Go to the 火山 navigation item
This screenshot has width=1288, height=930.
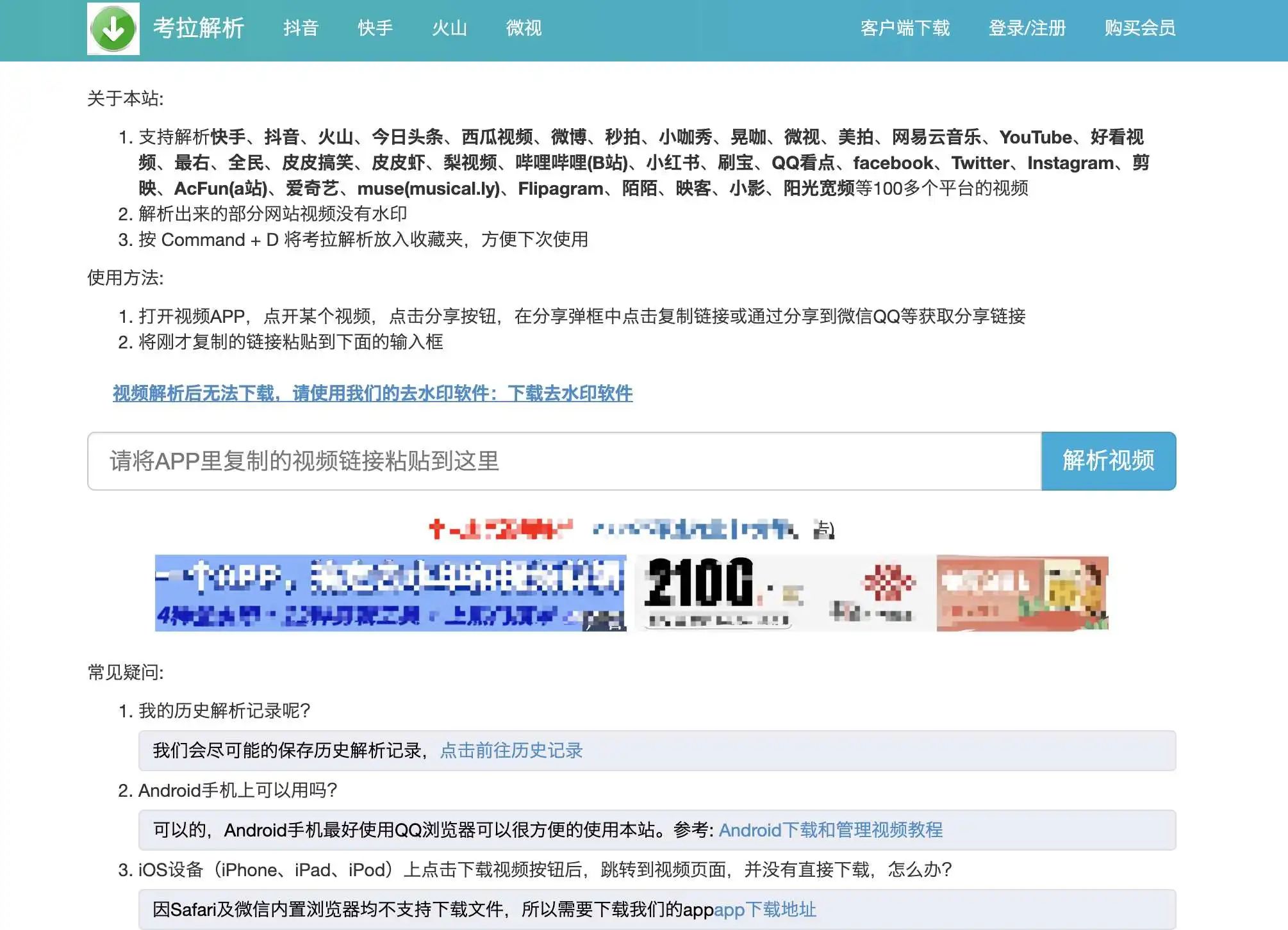(449, 28)
